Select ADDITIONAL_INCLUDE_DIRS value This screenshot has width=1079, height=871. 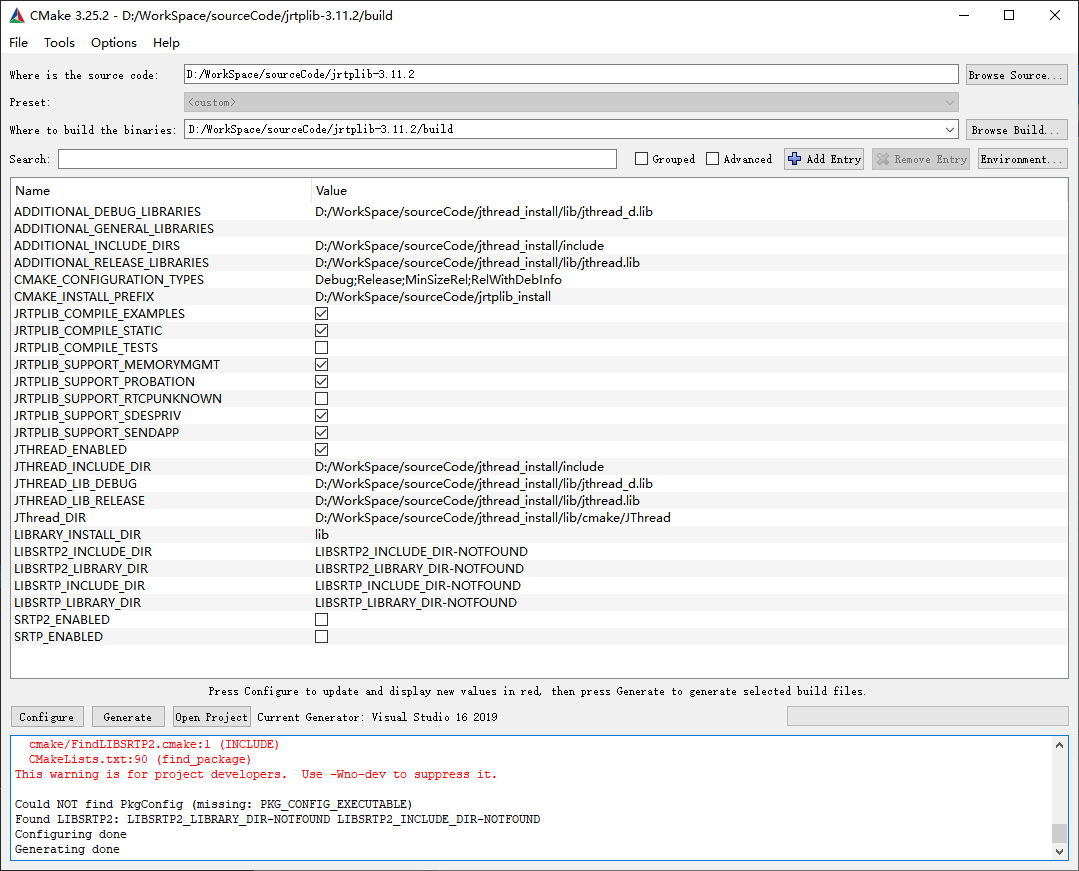tap(460, 246)
